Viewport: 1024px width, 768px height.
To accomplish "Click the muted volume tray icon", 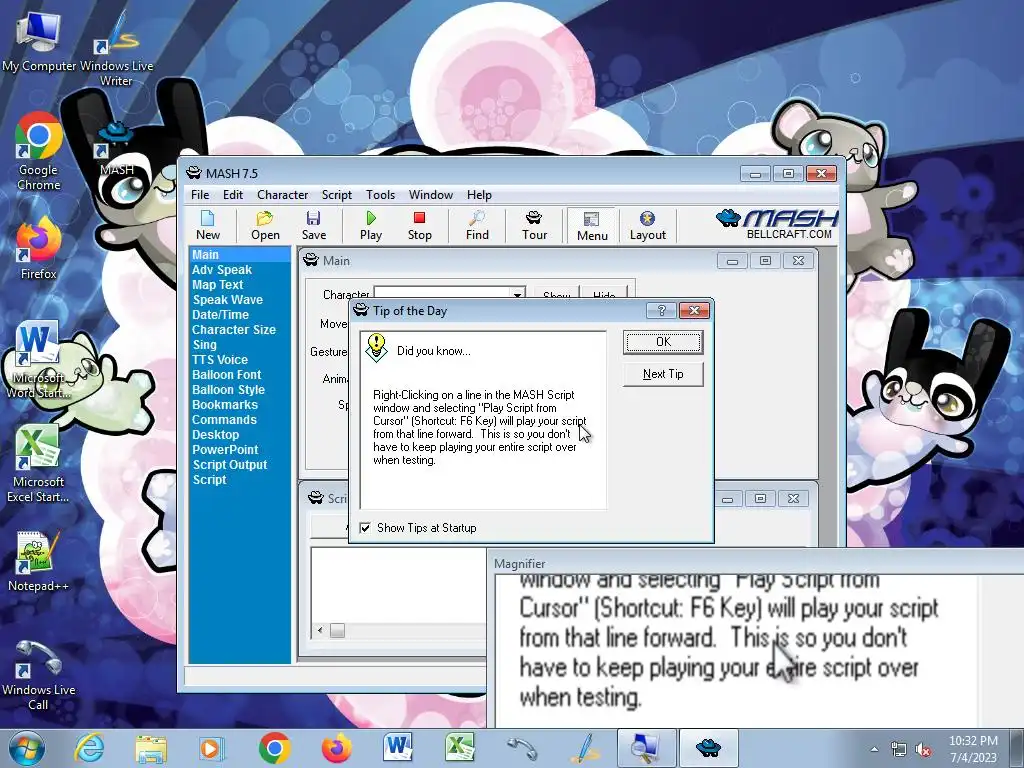I will point(923,750).
